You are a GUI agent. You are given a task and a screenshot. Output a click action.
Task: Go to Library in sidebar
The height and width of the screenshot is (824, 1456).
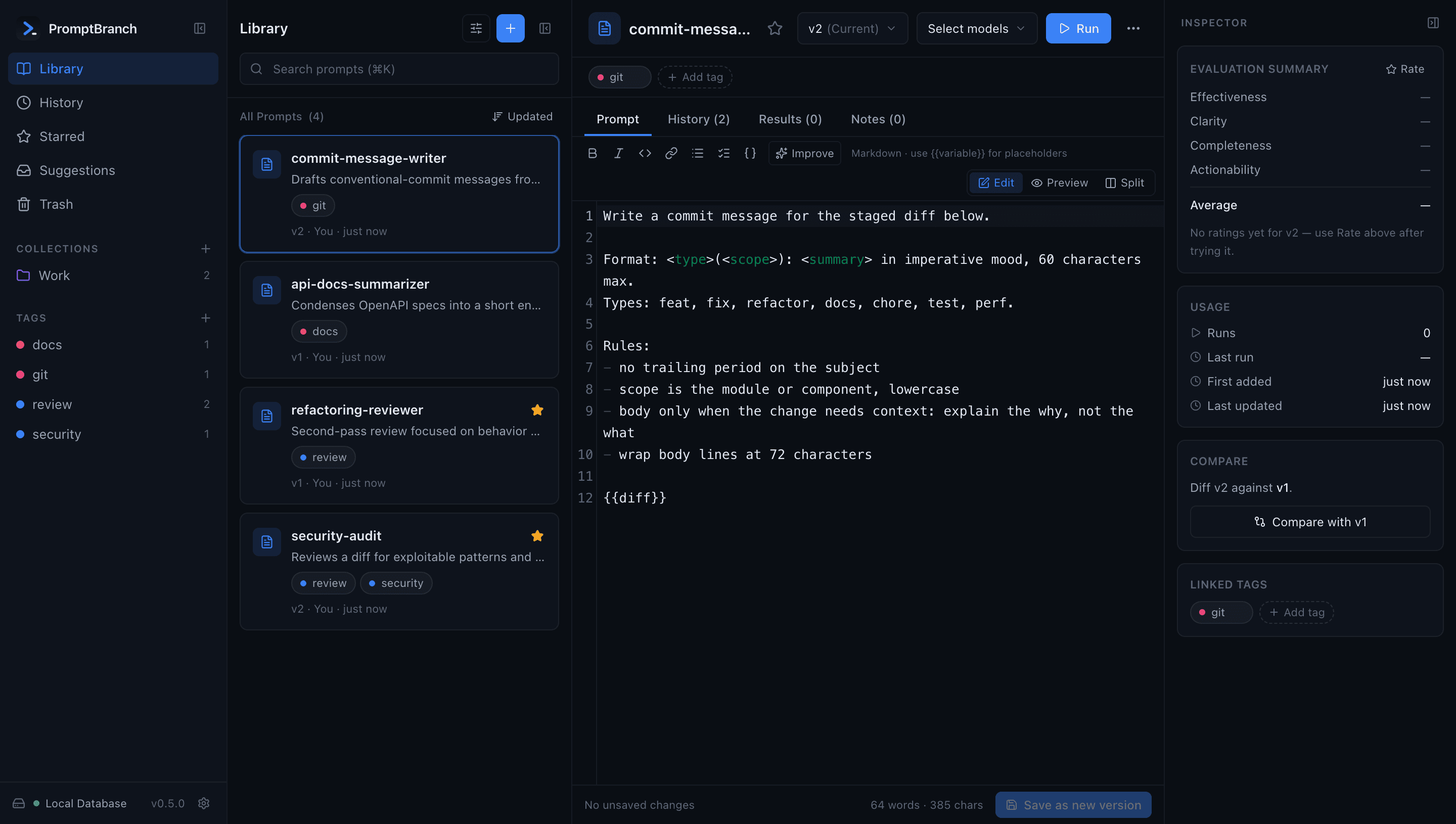coord(113,68)
